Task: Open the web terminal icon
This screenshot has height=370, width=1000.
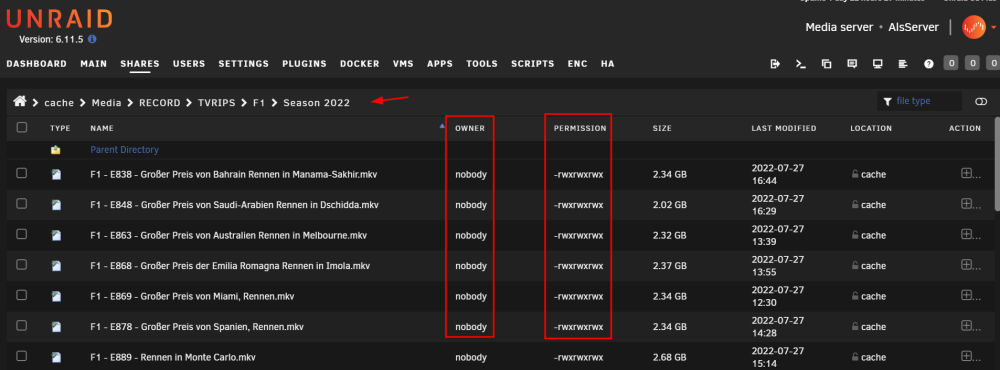Action: click(800, 64)
